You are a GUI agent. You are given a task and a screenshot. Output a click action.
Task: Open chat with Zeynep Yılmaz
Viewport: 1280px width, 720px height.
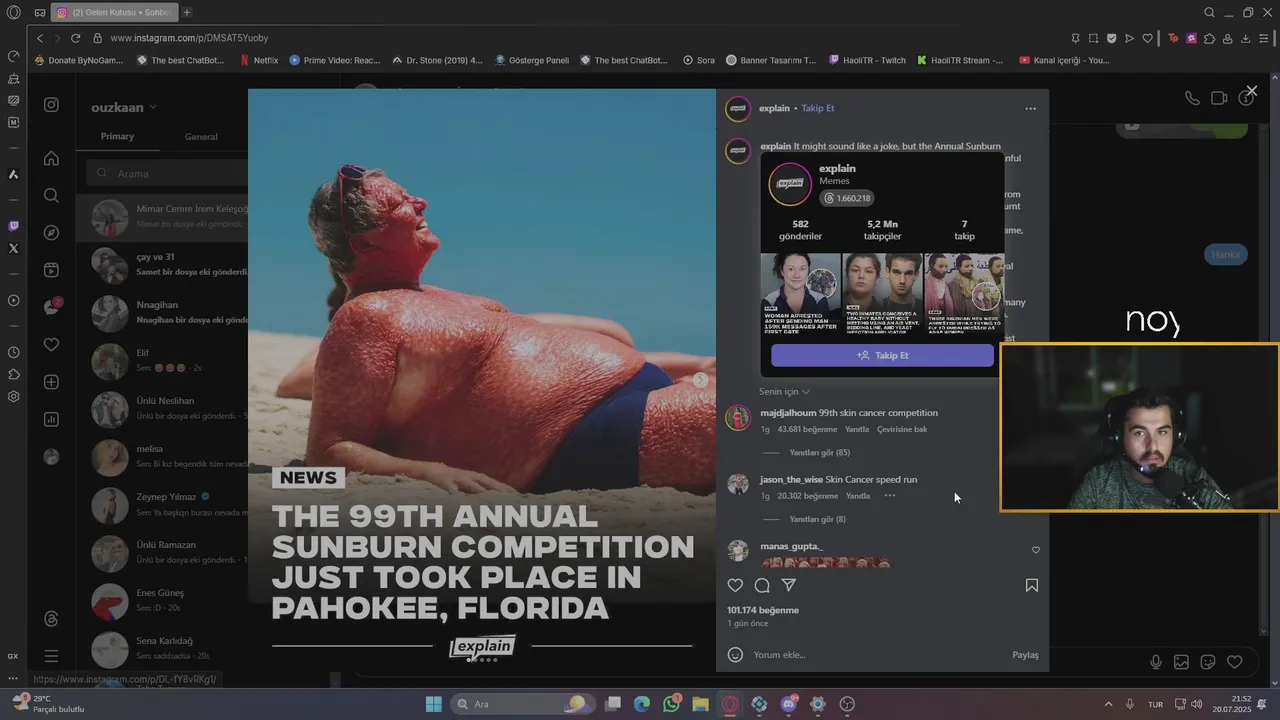tap(163, 505)
